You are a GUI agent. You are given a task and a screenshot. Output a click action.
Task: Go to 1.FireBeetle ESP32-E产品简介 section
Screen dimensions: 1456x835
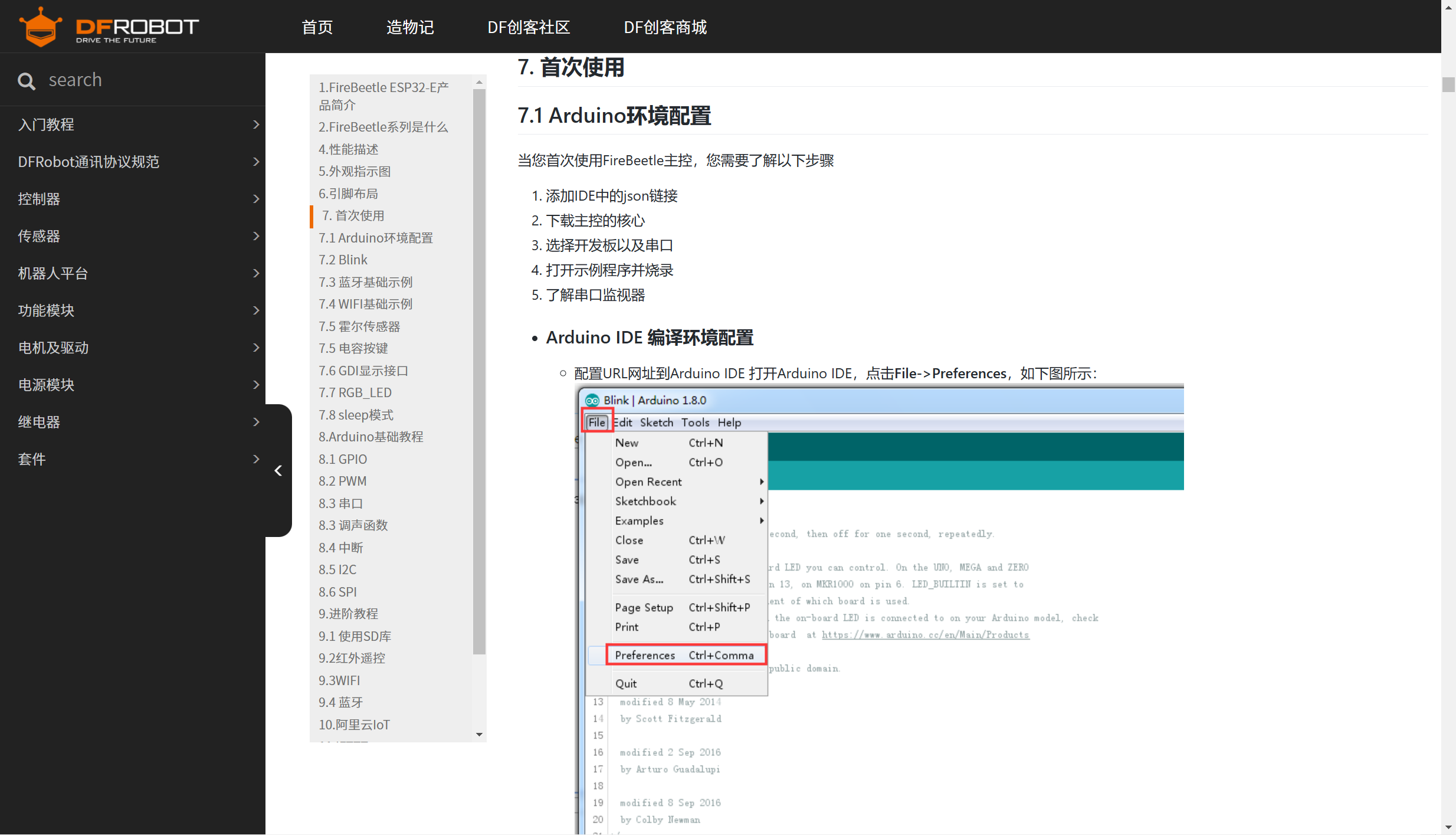tap(383, 96)
